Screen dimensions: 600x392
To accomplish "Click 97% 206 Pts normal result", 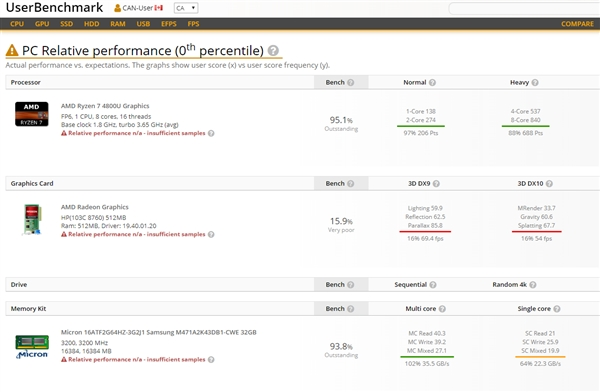I will [x=421, y=133].
